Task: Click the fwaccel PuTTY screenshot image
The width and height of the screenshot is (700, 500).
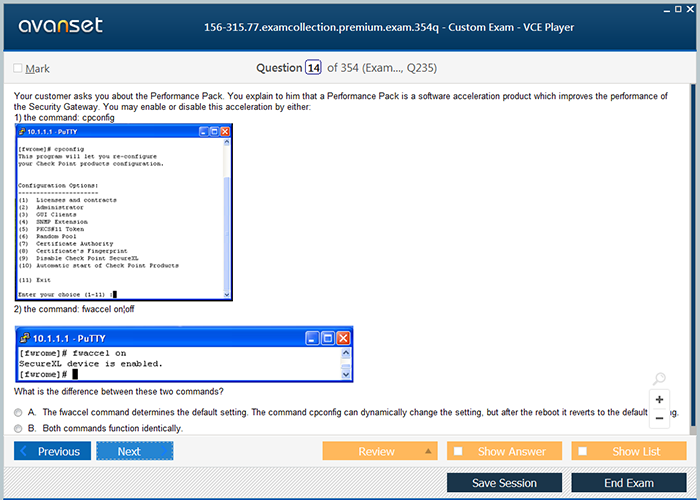Action: [185, 355]
